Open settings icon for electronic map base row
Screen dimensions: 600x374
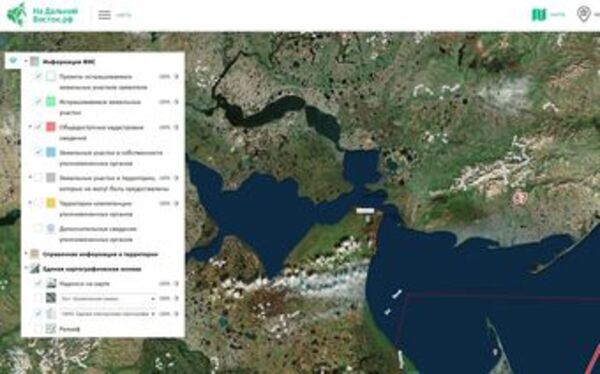pyautogui.click(x=176, y=314)
